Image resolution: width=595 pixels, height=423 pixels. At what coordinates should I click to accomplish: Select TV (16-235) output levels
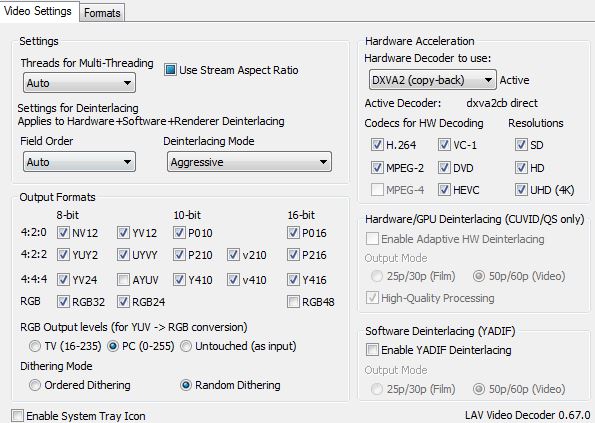(35, 346)
